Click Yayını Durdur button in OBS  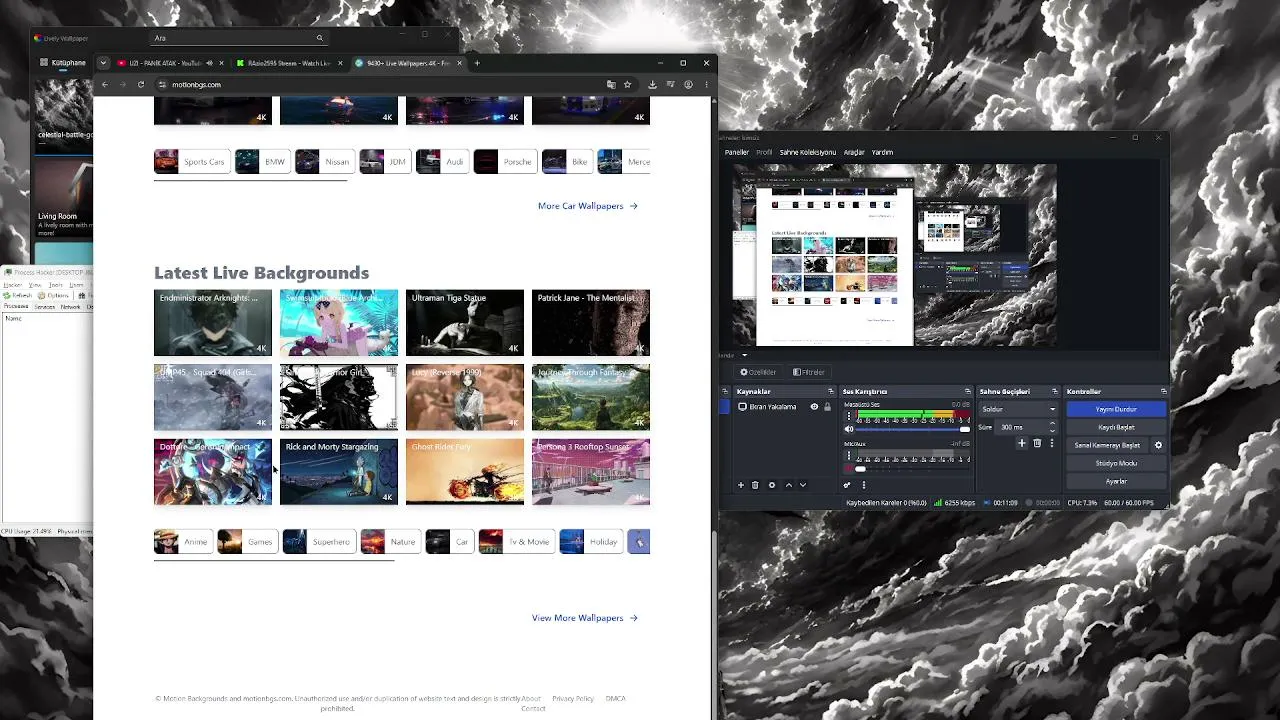1116,409
